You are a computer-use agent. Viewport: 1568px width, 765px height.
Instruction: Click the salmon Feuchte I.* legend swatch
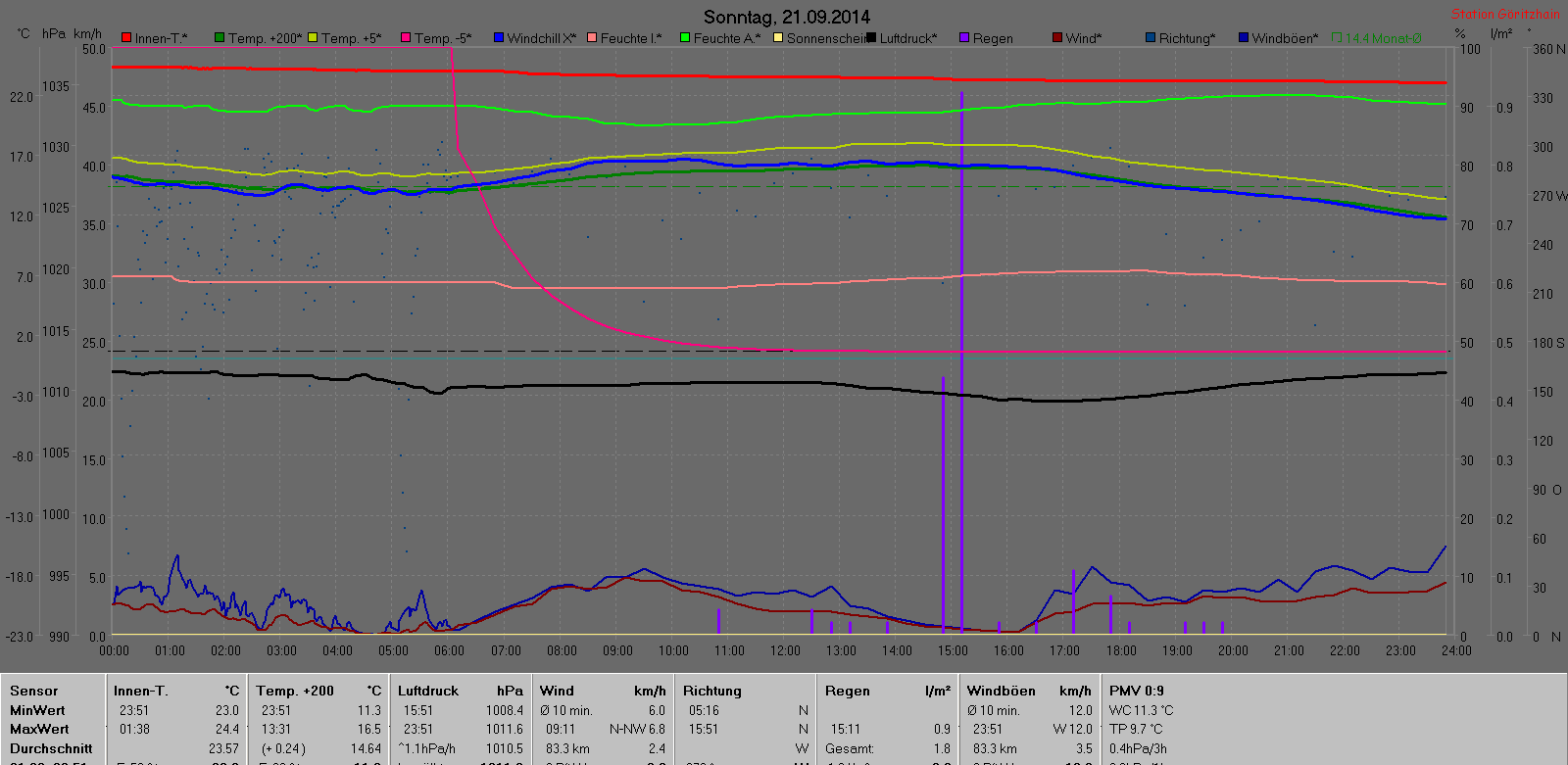click(x=592, y=37)
